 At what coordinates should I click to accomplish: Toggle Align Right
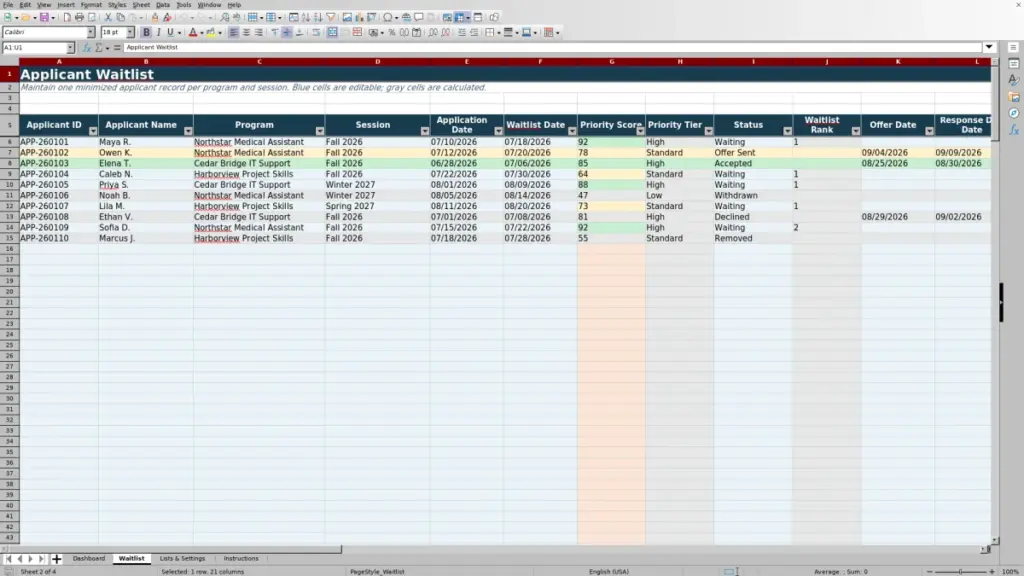point(259,33)
